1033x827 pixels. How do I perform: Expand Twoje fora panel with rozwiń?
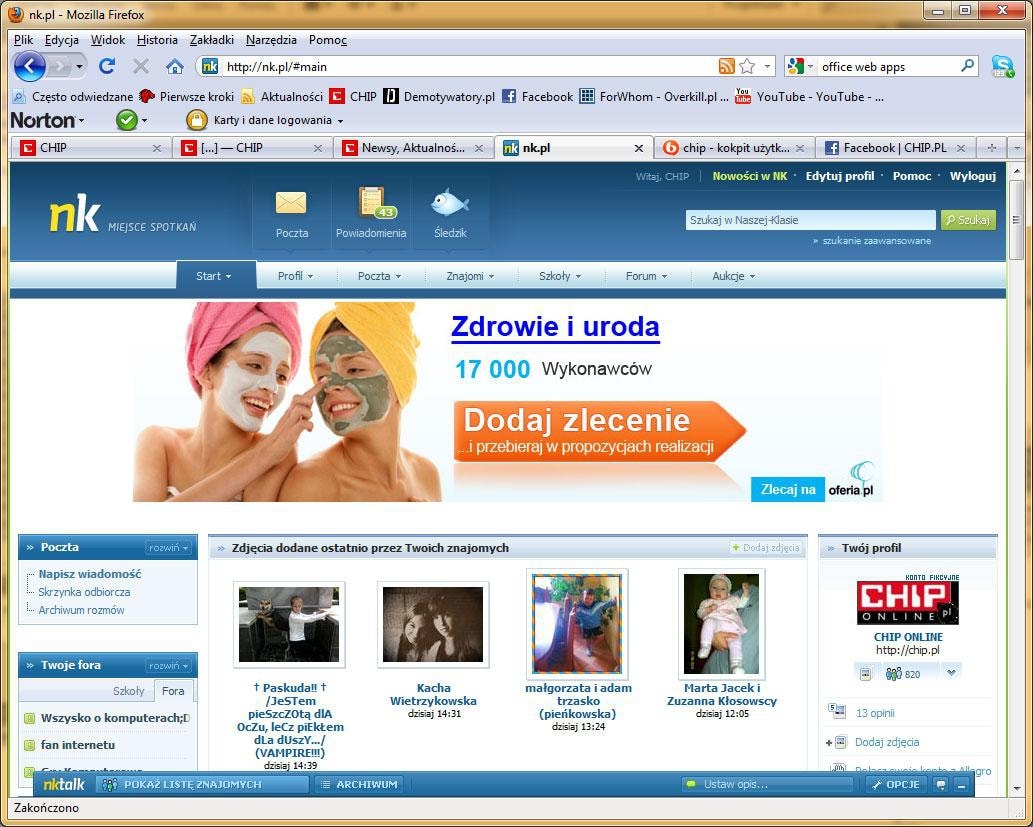tap(169, 666)
